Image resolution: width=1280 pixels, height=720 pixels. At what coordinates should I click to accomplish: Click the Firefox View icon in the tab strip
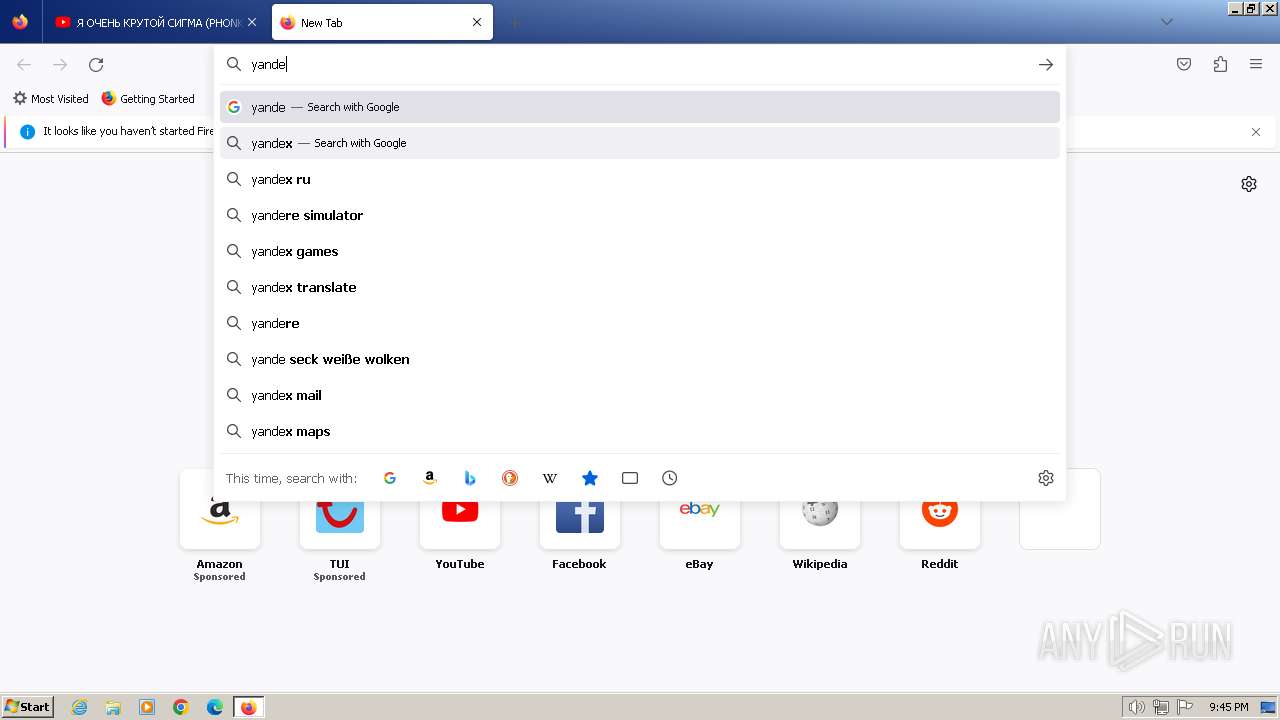[20, 22]
